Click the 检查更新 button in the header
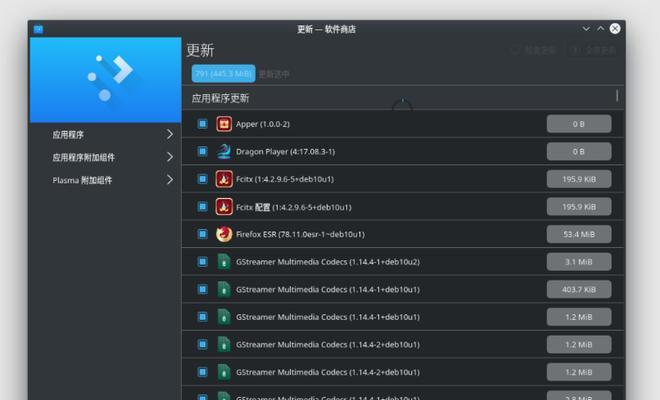 [x=535, y=50]
